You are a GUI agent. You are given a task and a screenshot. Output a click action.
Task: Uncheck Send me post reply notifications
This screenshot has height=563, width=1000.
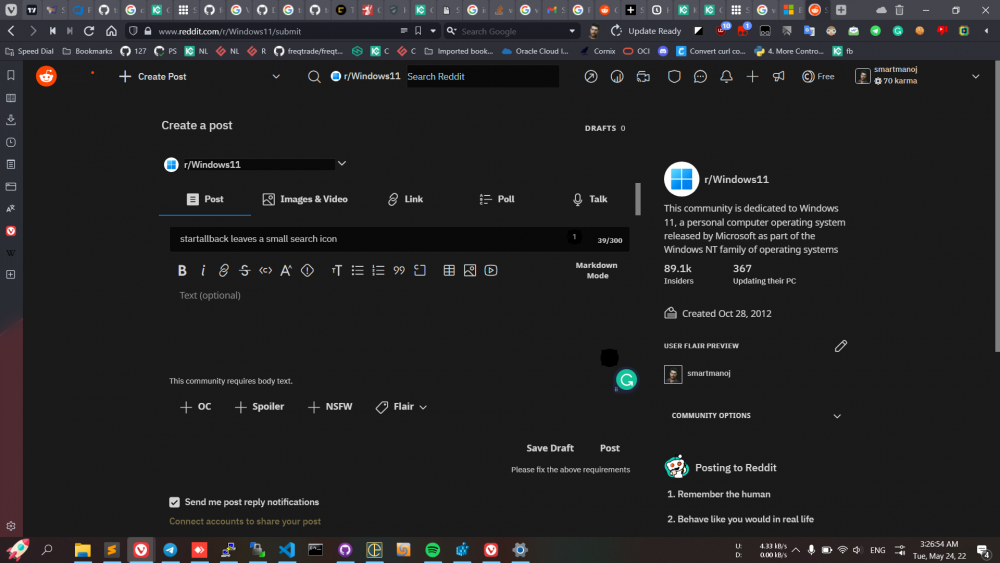click(x=175, y=502)
